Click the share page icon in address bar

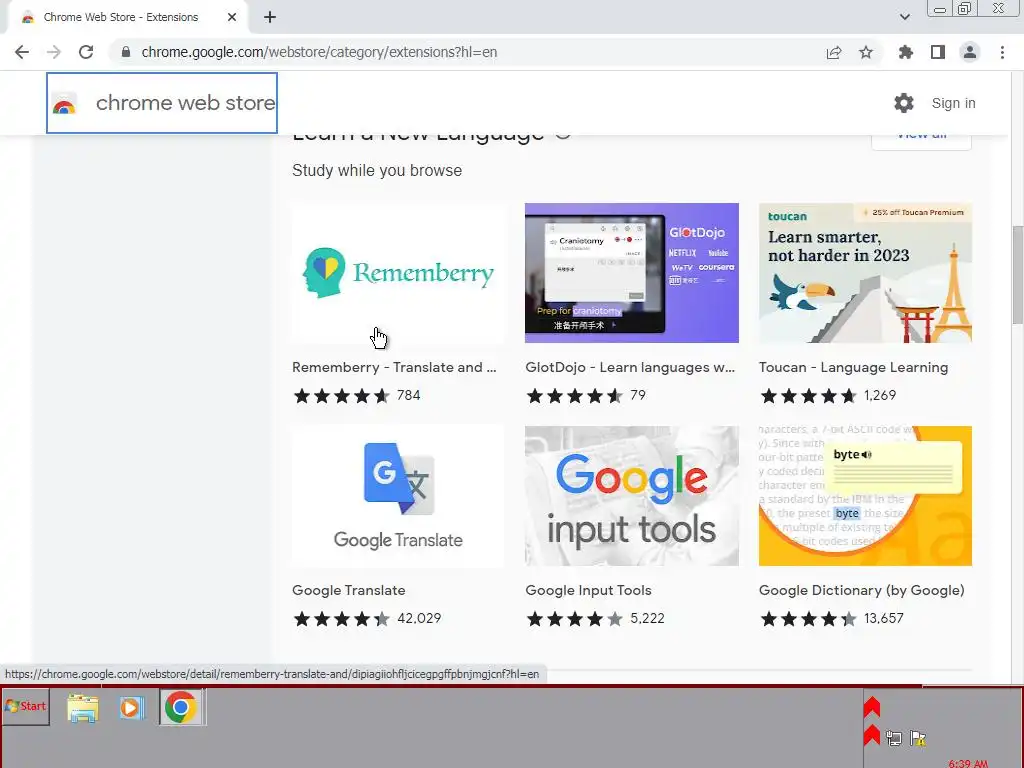click(x=833, y=52)
